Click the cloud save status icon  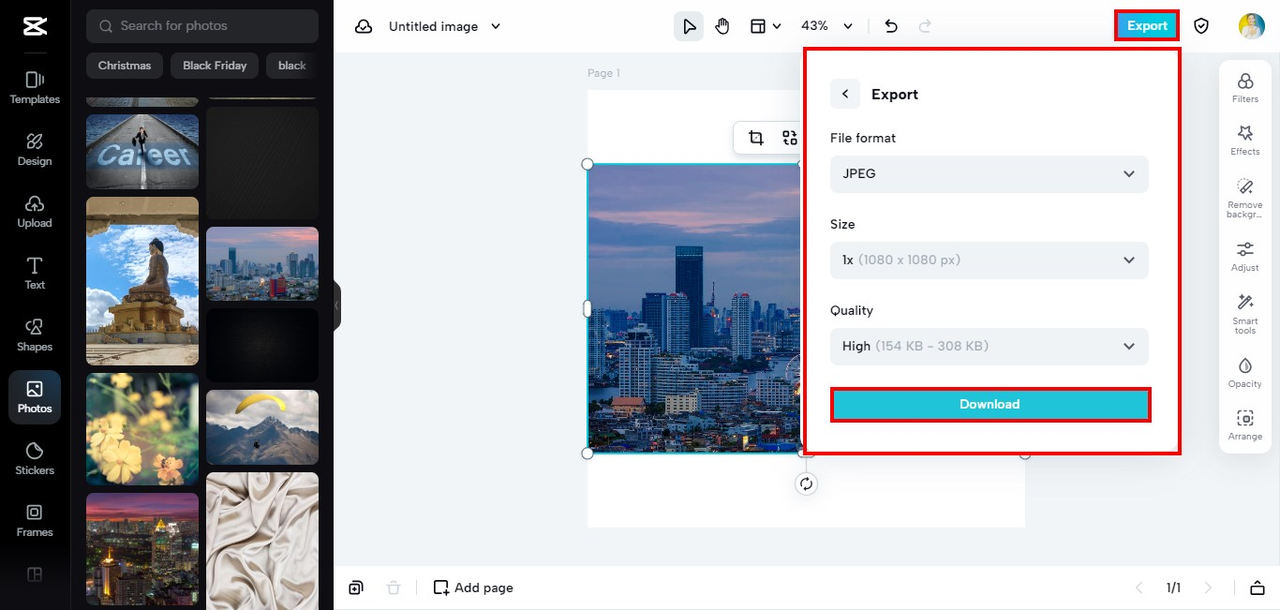coord(364,26)
